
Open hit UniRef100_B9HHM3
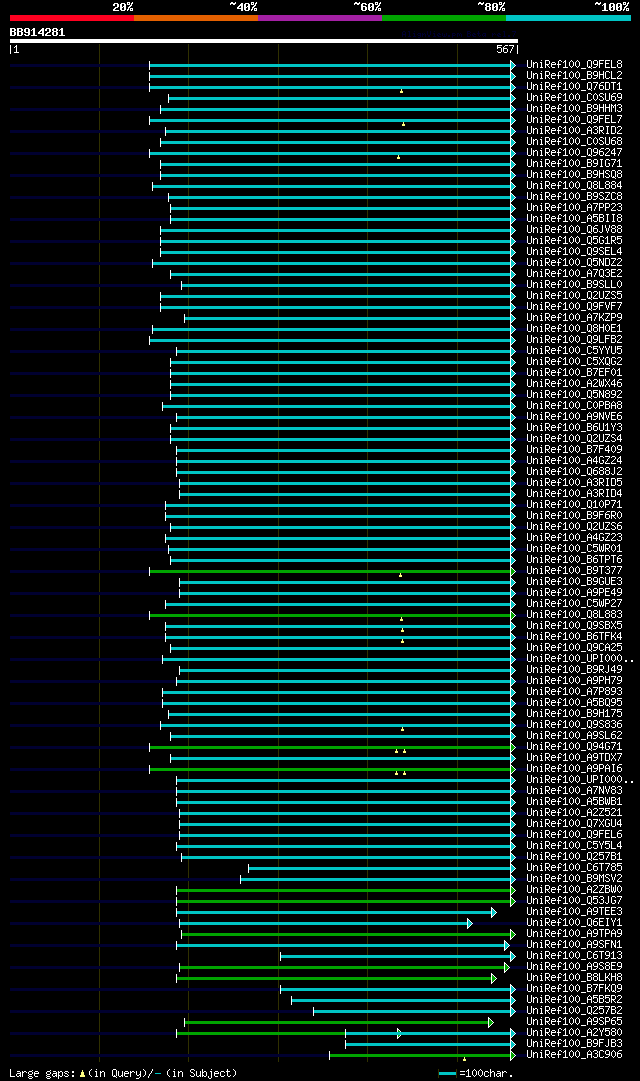[x=574, y=109]
